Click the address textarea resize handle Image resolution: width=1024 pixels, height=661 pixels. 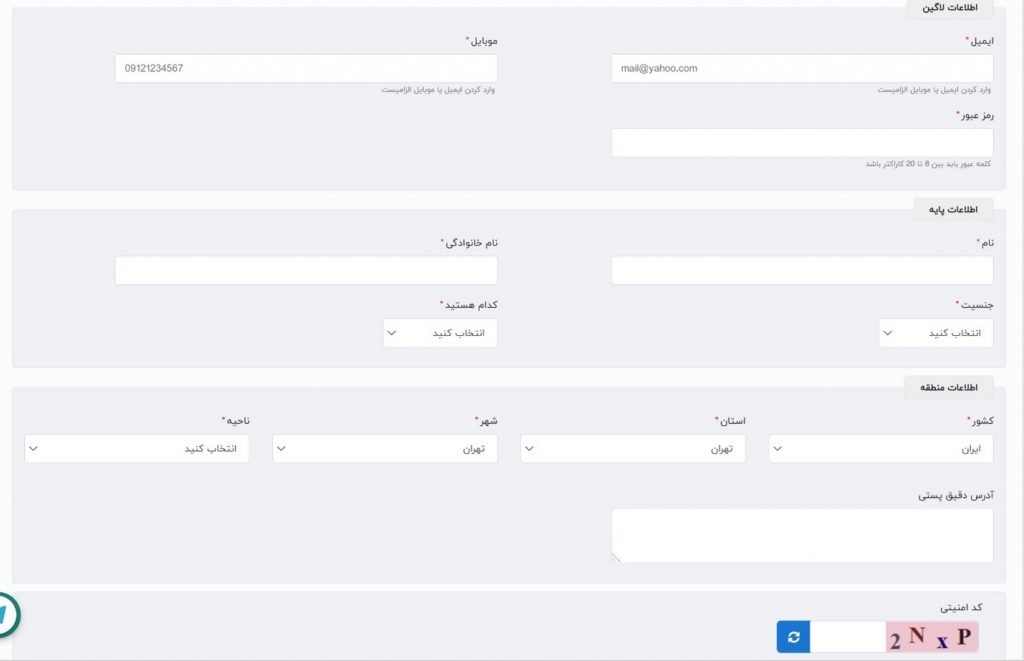tap(616, 558)
